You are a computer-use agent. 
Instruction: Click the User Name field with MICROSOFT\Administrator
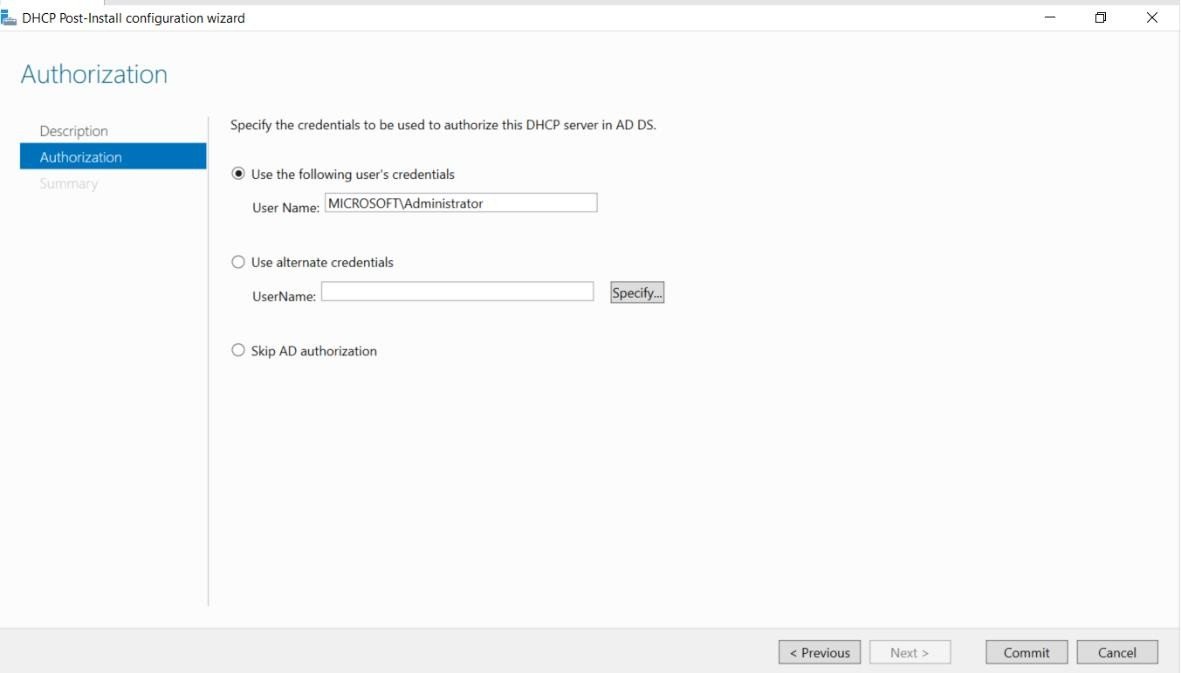click(461, 203)
